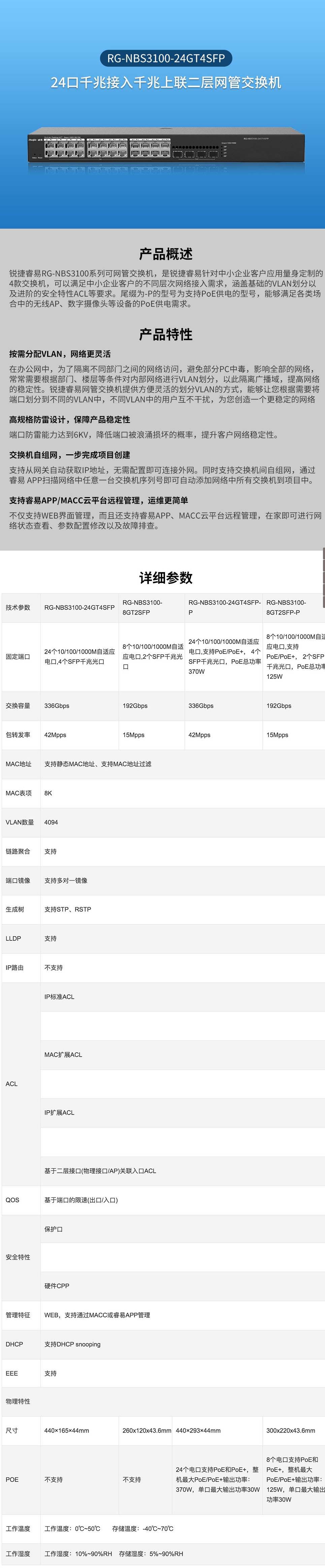Click the 详细参数 heading

[166, 578]
